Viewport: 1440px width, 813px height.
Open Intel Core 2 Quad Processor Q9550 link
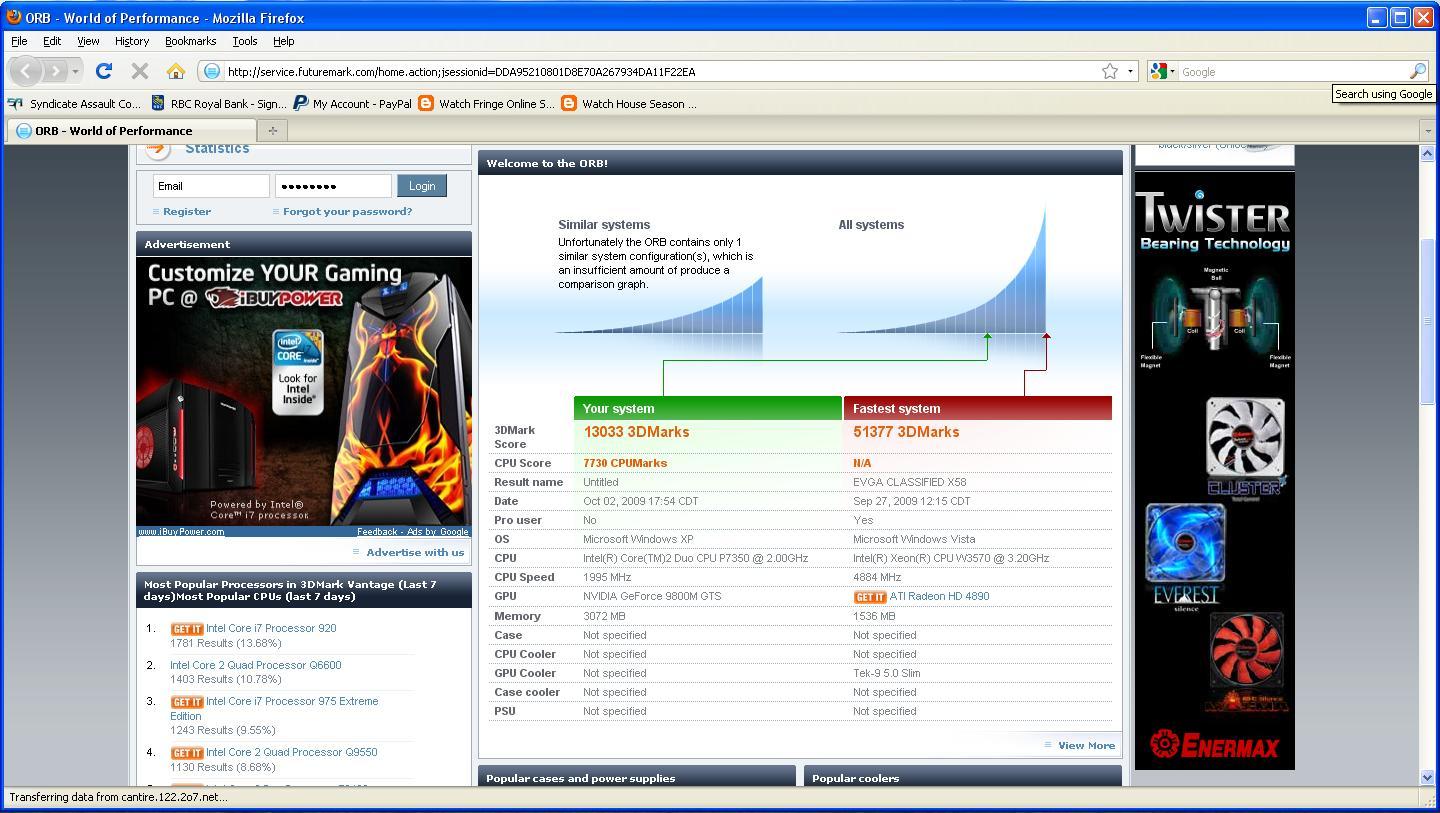tap(292, 753)
